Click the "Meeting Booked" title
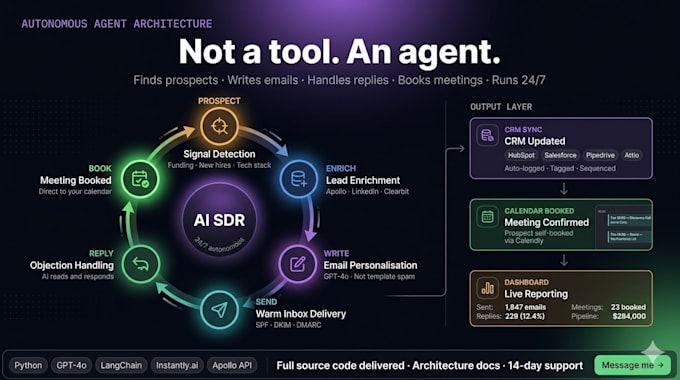680x380 pixels. 75,180
